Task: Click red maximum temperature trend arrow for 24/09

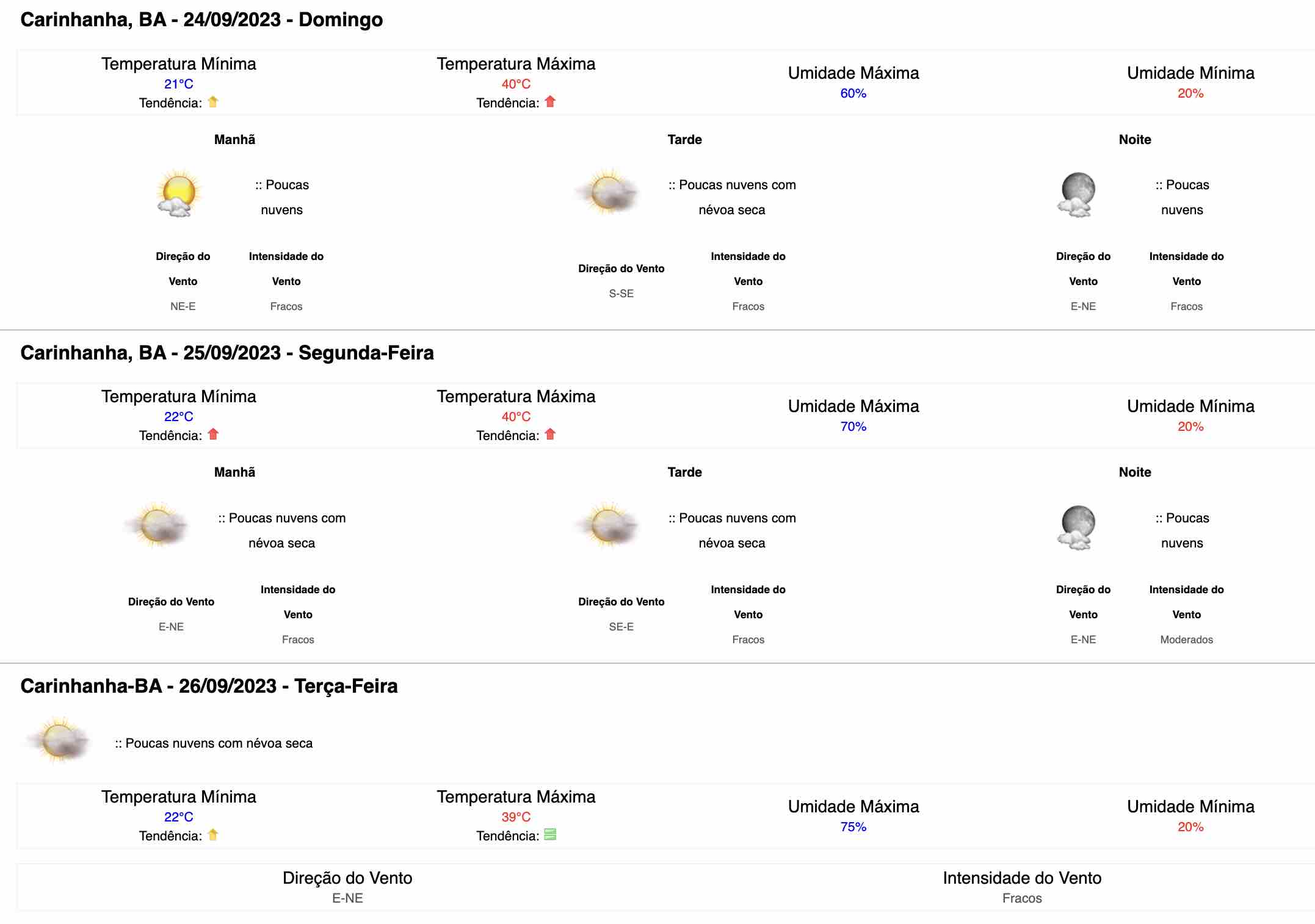Action: pyautogui.click(x=550, y=102)
